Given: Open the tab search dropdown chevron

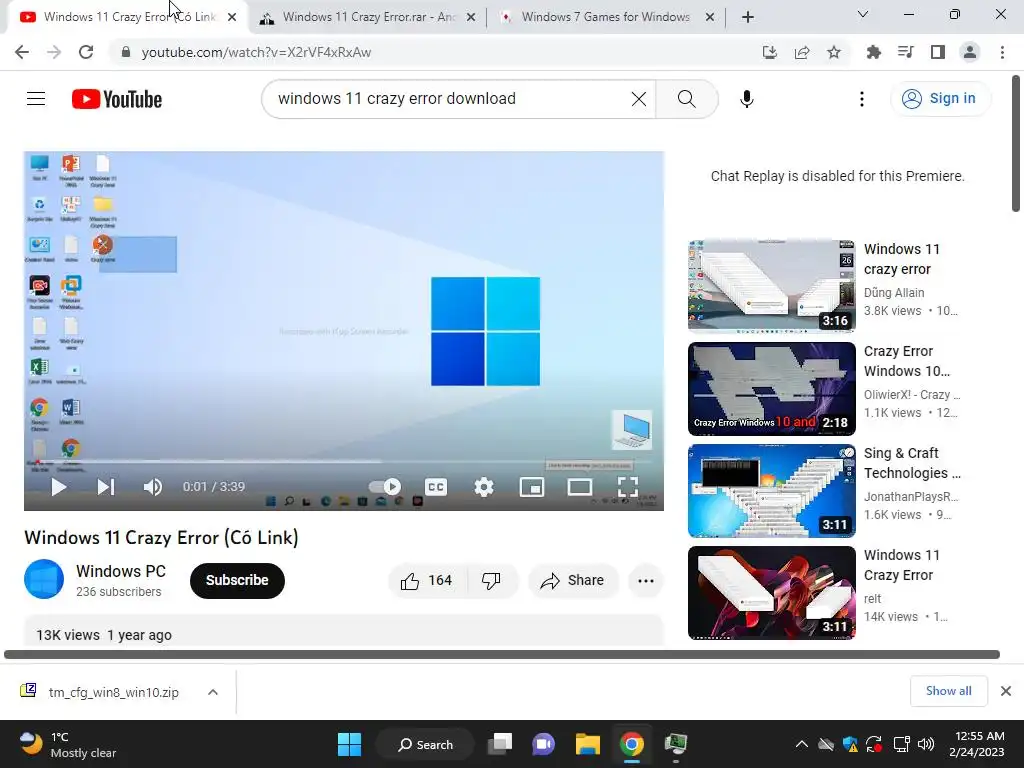Looking at the screenshot, I should click(863, 14).
